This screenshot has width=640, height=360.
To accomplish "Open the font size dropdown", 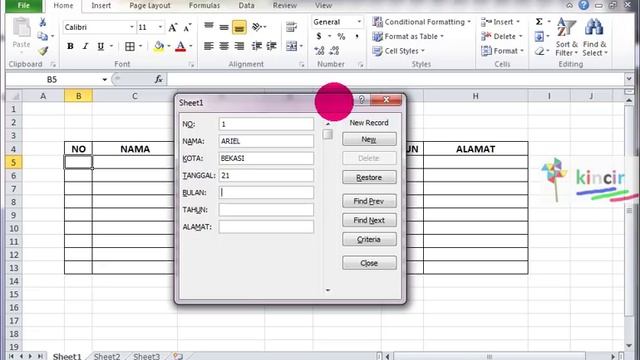I will (x=160, y=27).
